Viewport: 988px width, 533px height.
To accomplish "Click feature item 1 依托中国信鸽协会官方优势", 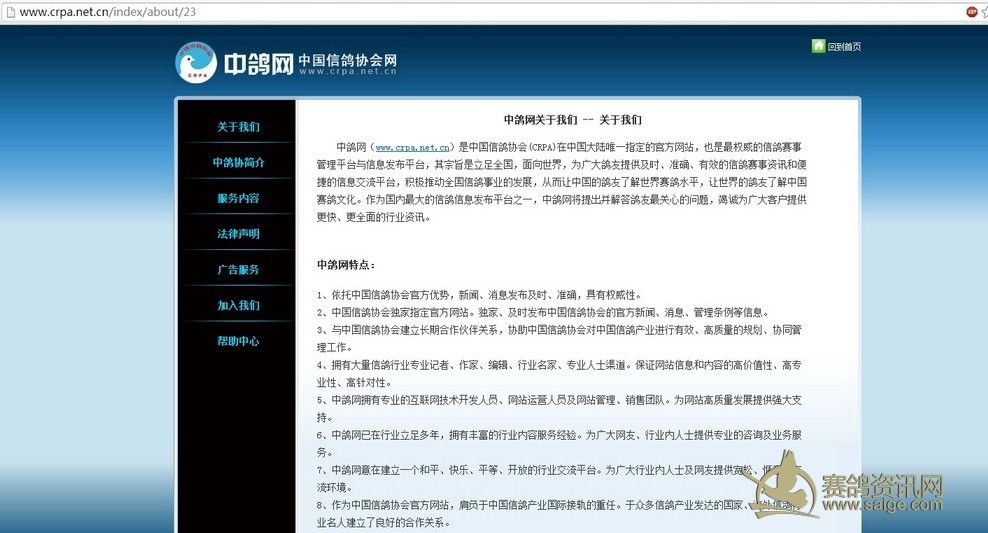I will pos(480,295).
